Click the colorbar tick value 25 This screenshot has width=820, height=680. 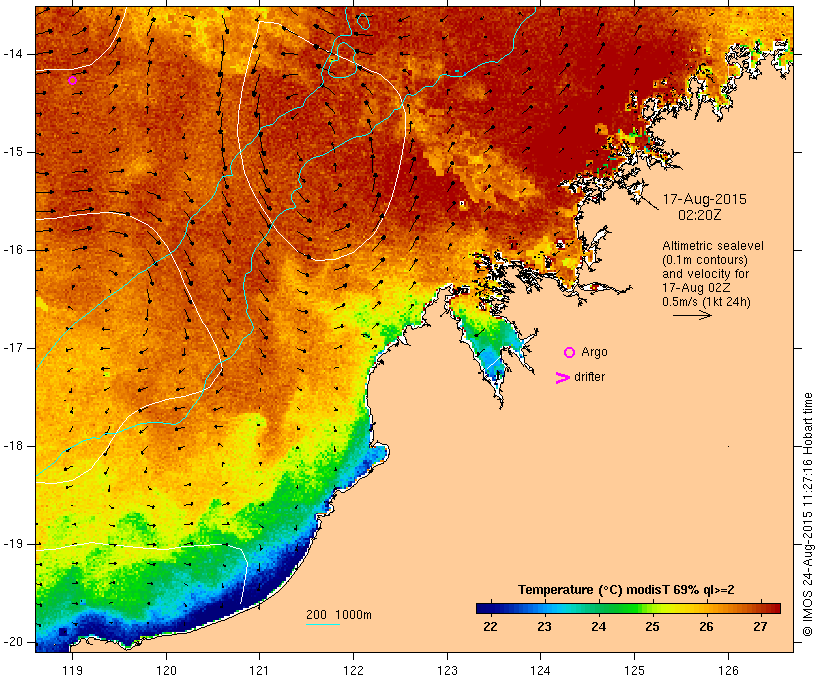coord(653,627)
